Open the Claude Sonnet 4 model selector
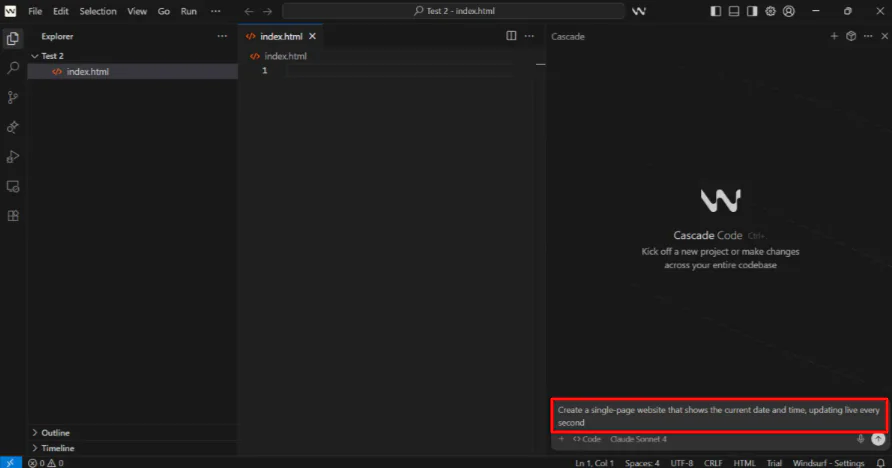The image size is (892, 468). tap(638, 439)
